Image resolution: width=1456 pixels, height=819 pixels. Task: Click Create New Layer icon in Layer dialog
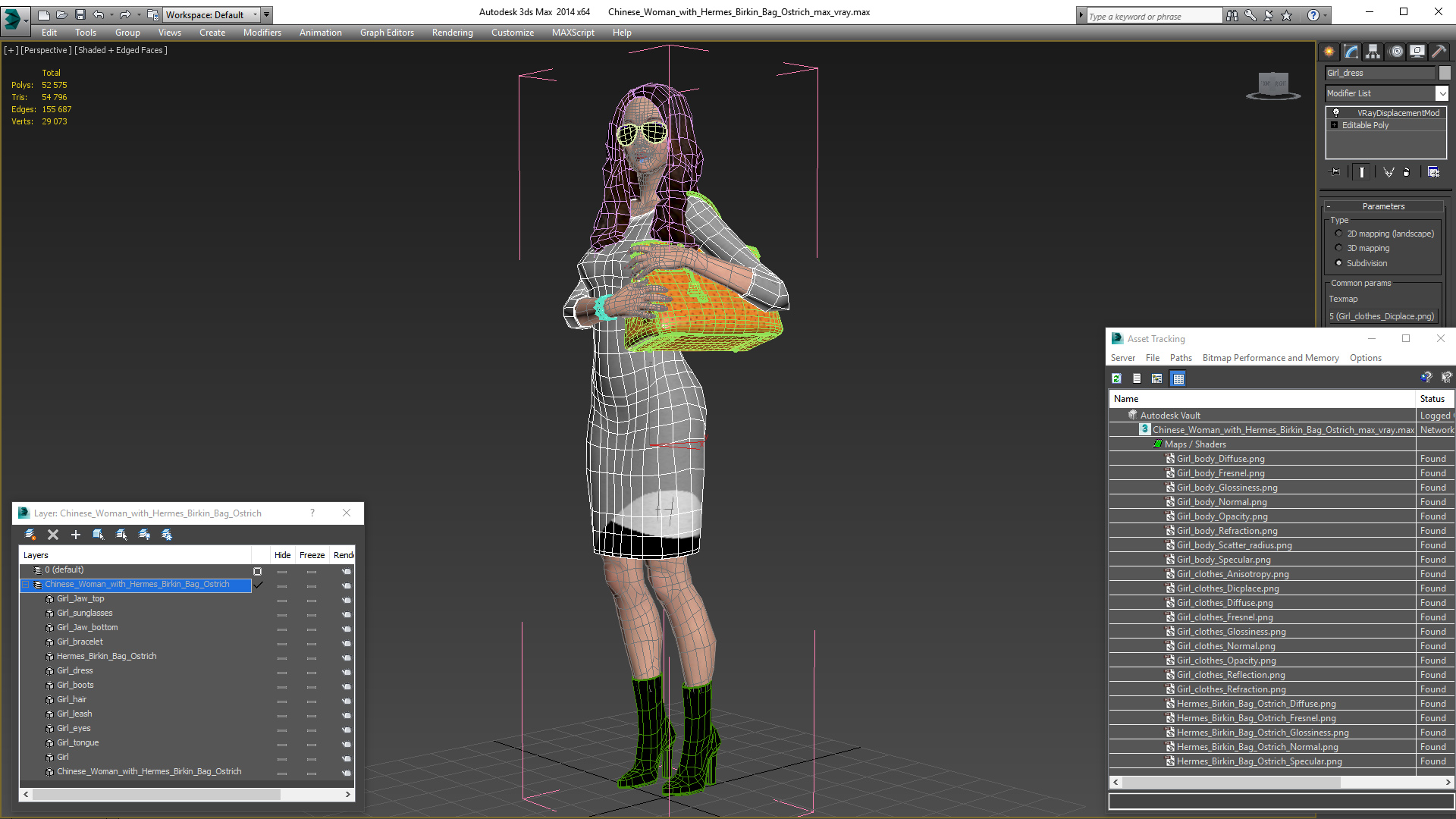tap(30, 535)
